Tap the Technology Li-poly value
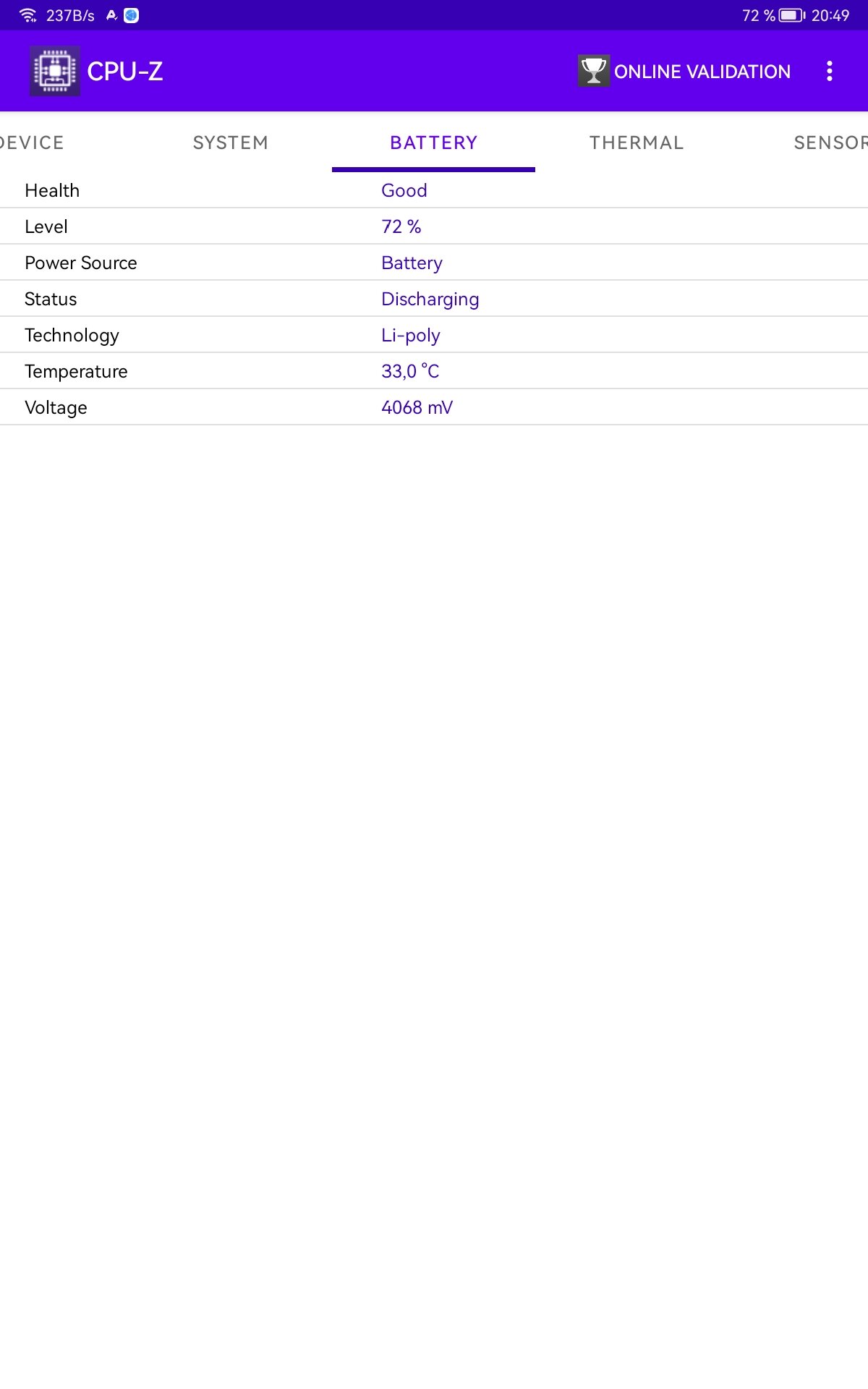The width and height of the screenshot is (868, 1389). click(411, 335)
